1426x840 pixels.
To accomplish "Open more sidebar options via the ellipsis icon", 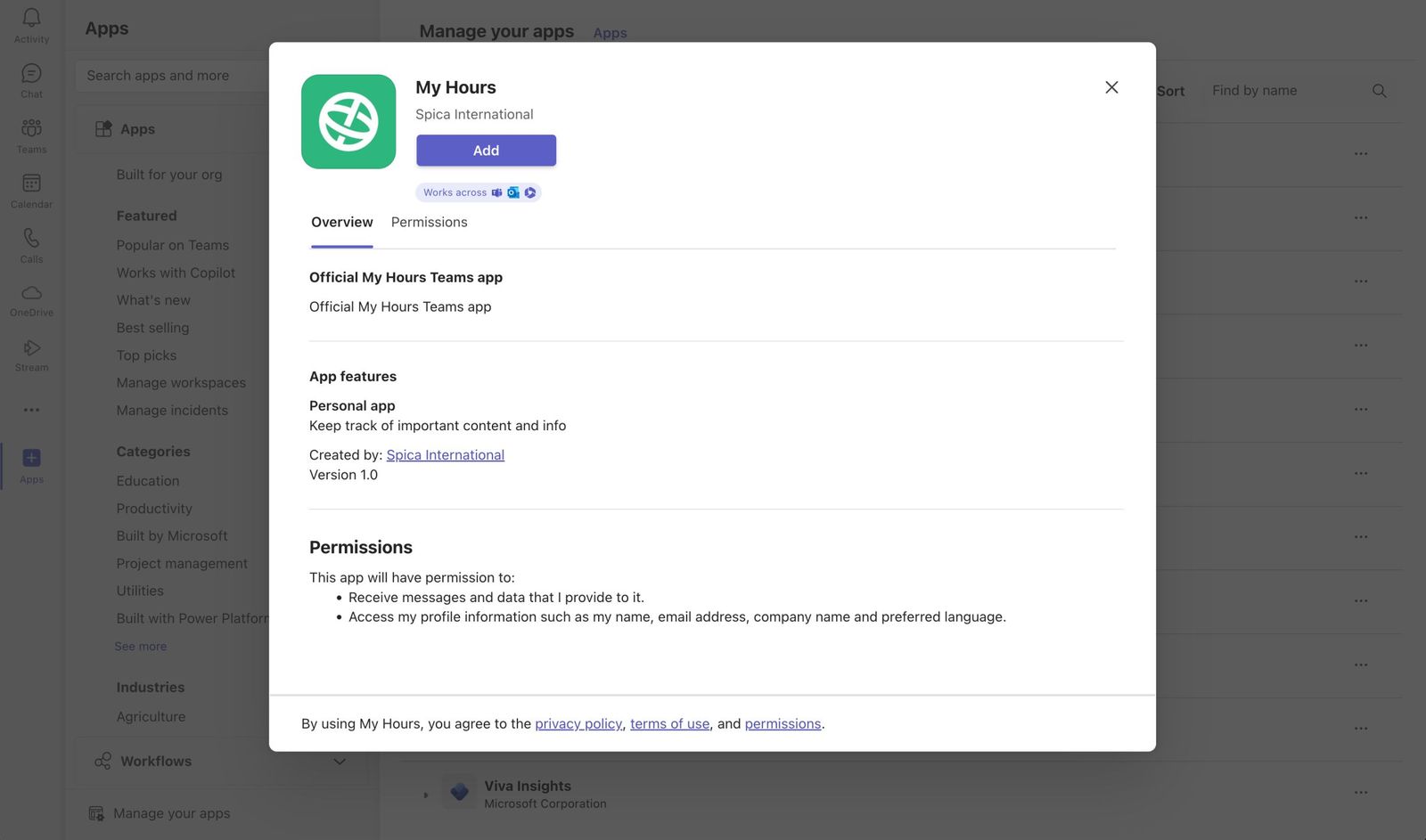I will [31, 410].
